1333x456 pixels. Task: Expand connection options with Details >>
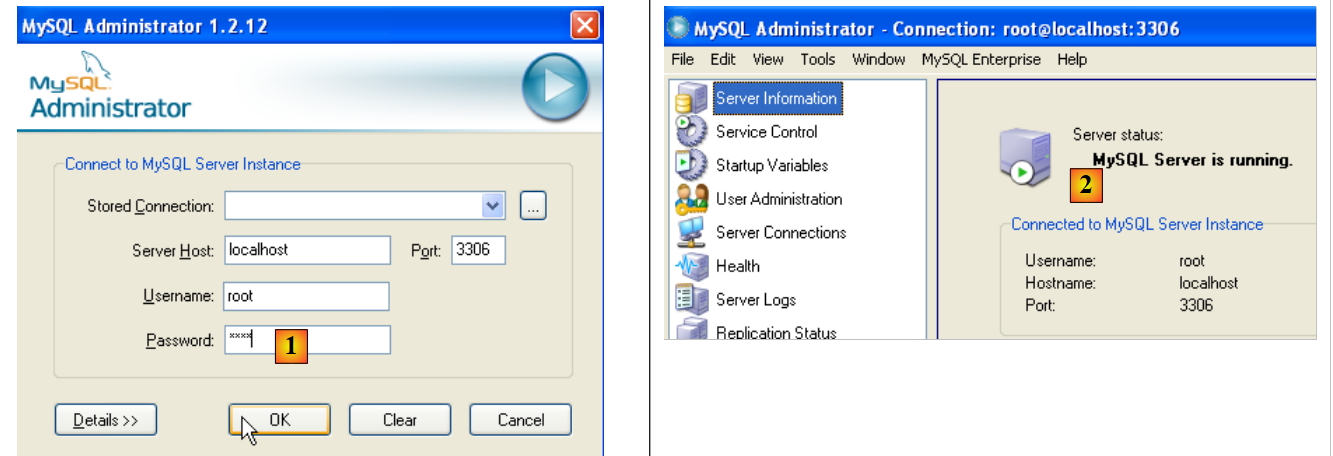[106, 420]
